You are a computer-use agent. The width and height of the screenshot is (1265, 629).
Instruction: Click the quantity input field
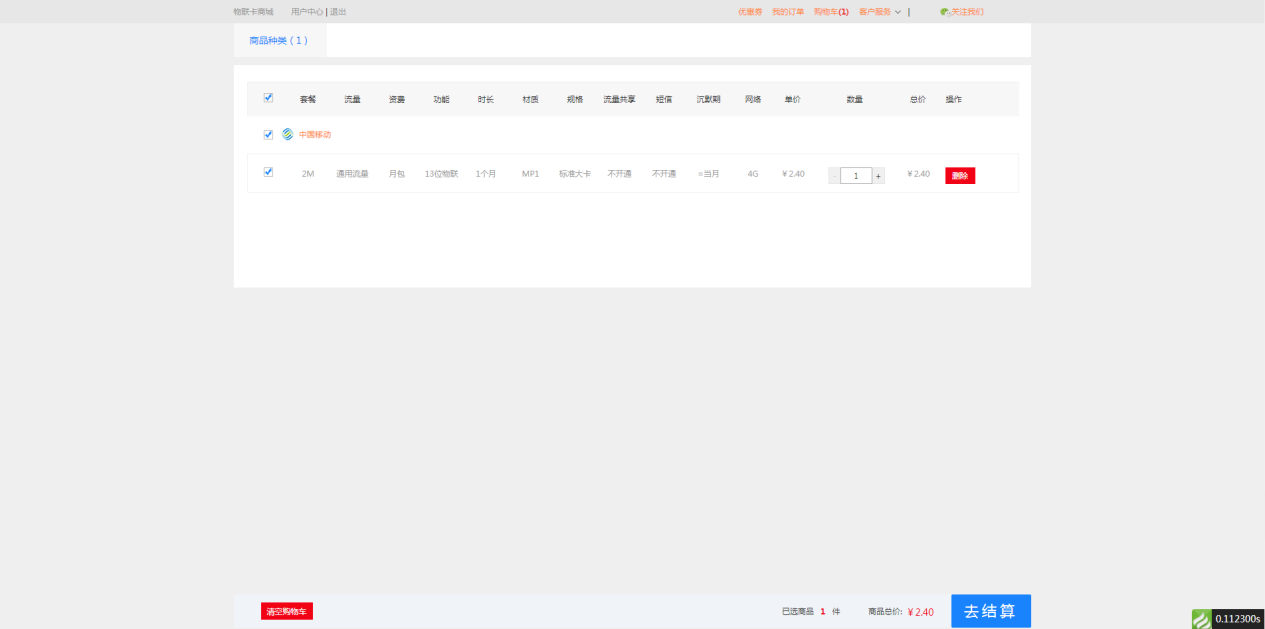tap(856, 176)
